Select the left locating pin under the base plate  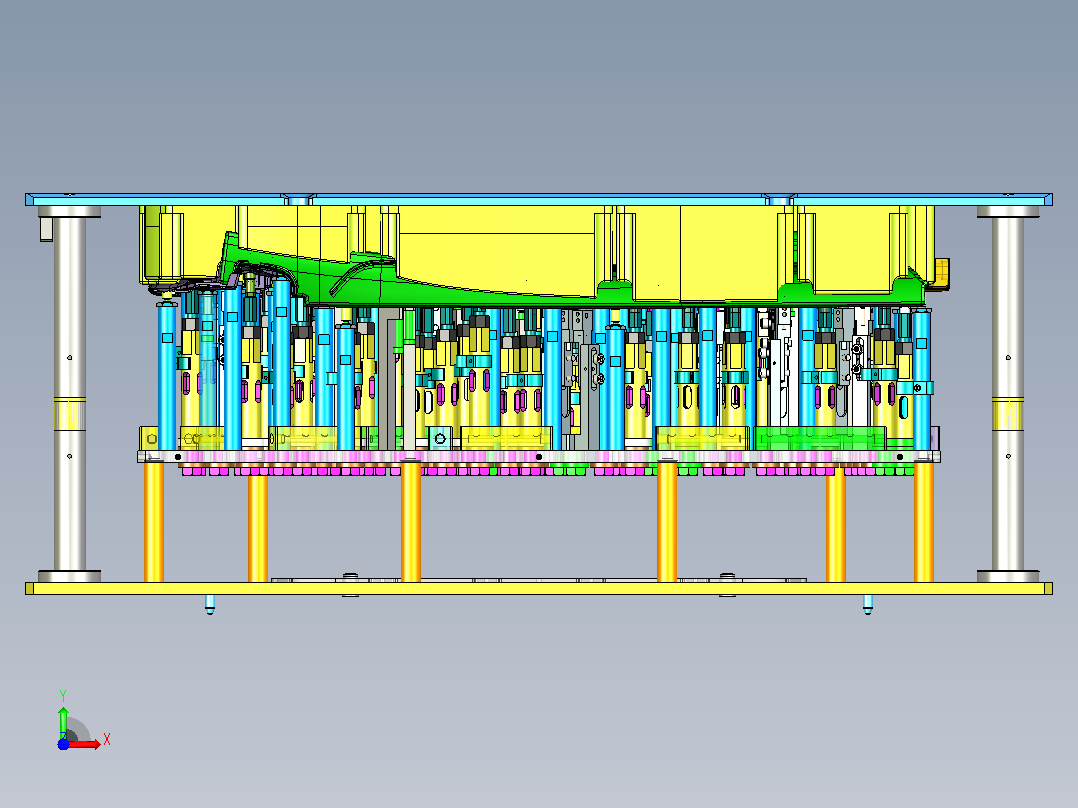tap(210, 604)
